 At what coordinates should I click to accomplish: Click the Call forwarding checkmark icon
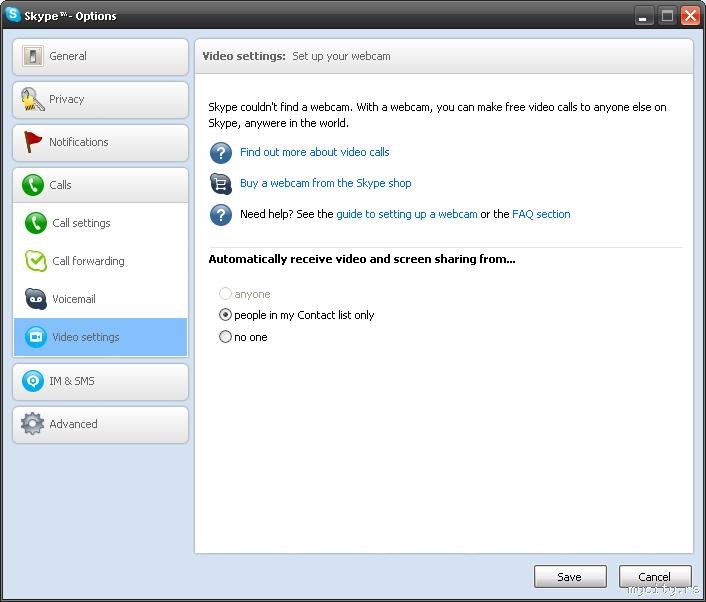(x=36, y=261)
